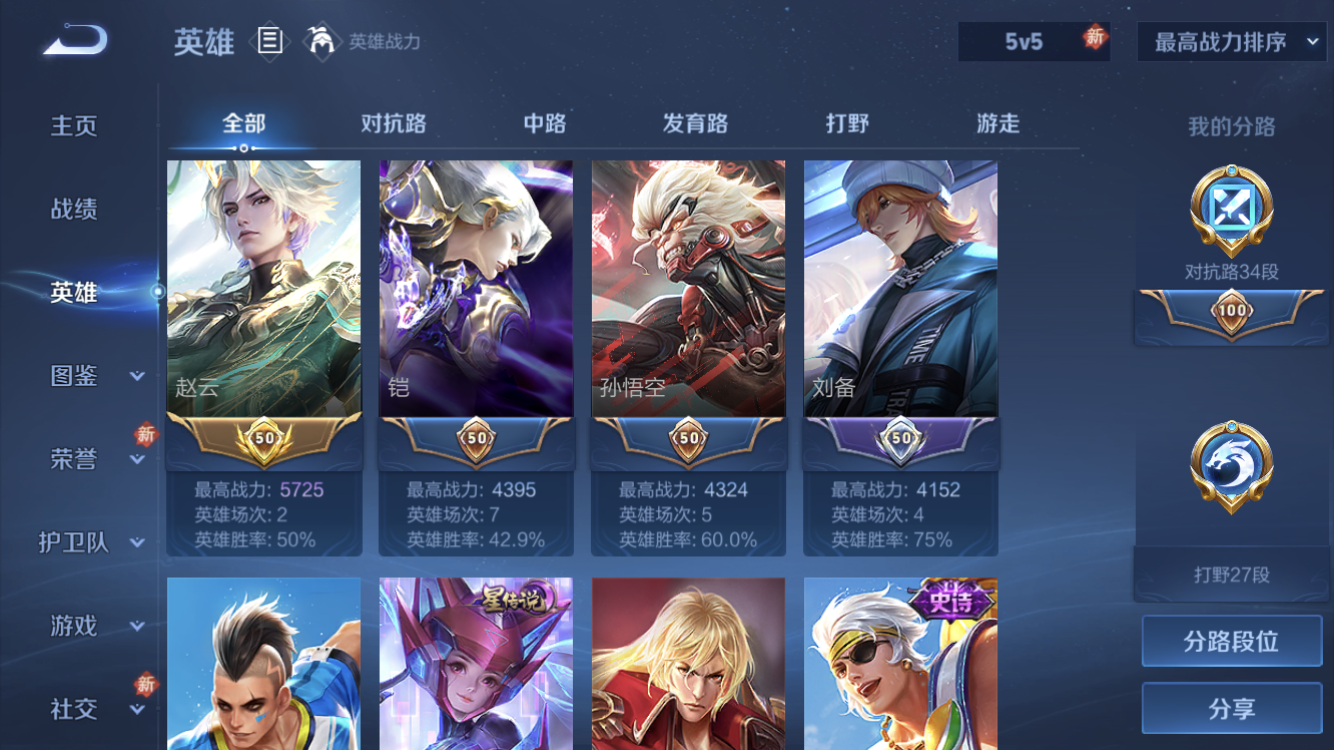Click the 100 rank emblem

(x=1232, y=313)
